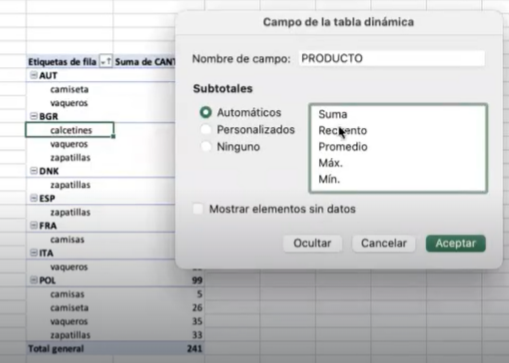Choose Ninguno for subtotals
509x363 pixels.
coord(206,146)
